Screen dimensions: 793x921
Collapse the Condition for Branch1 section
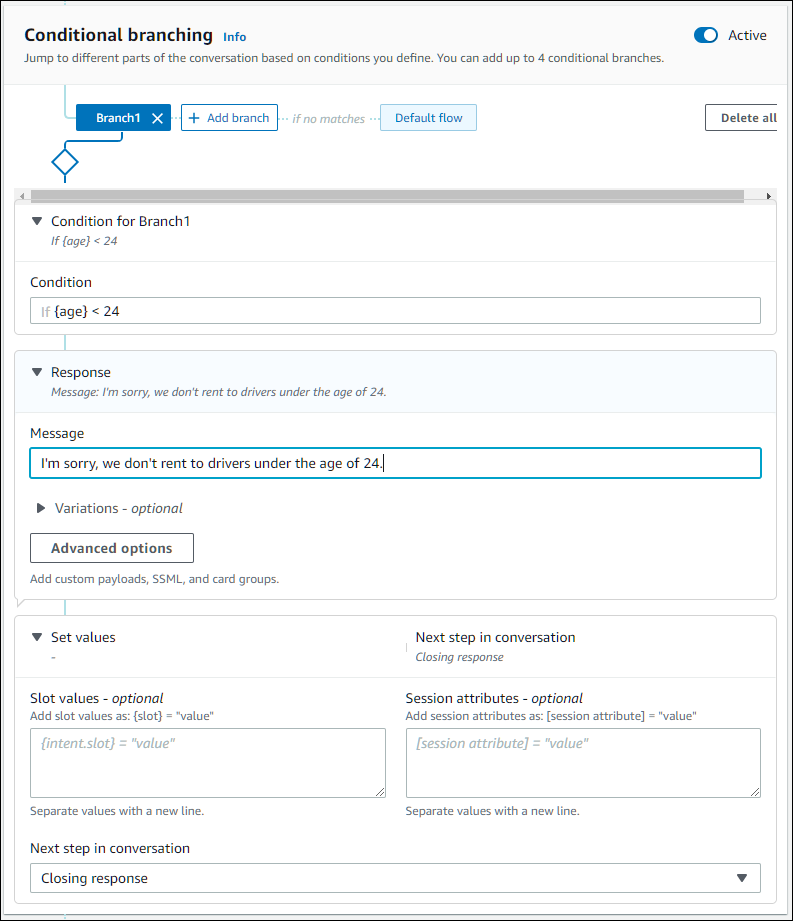tap(37, 221)
